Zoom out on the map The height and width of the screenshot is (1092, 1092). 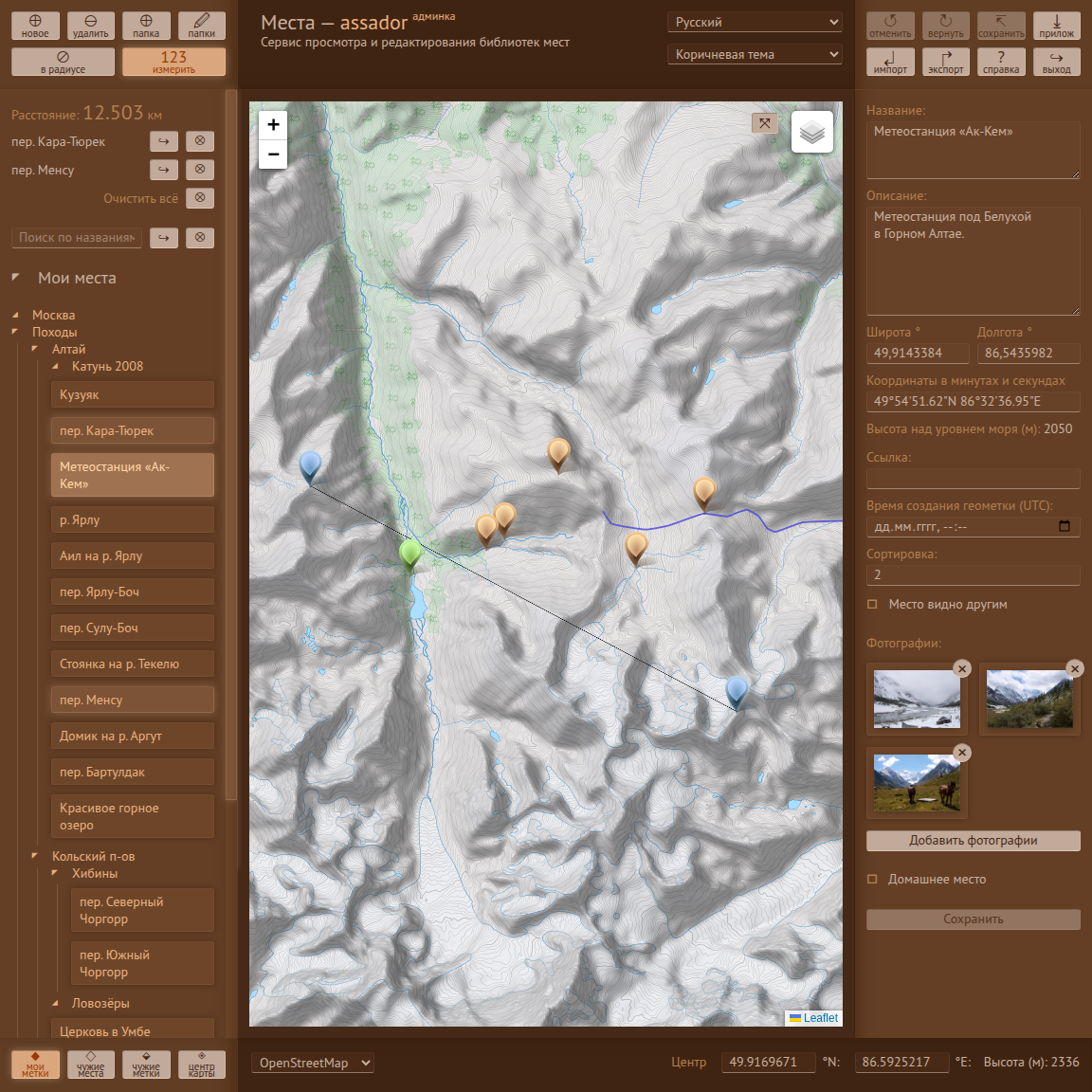[273, 154]
